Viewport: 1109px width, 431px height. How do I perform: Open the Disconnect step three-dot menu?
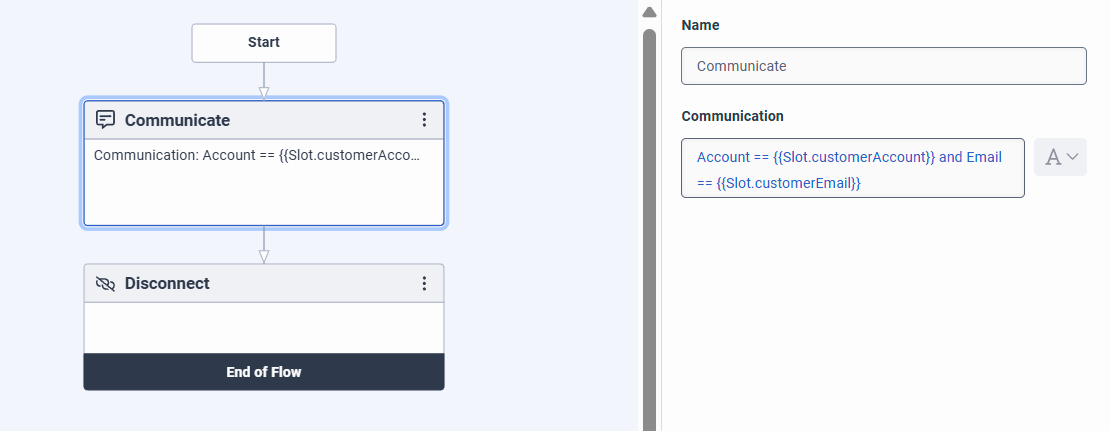(424, 284)
